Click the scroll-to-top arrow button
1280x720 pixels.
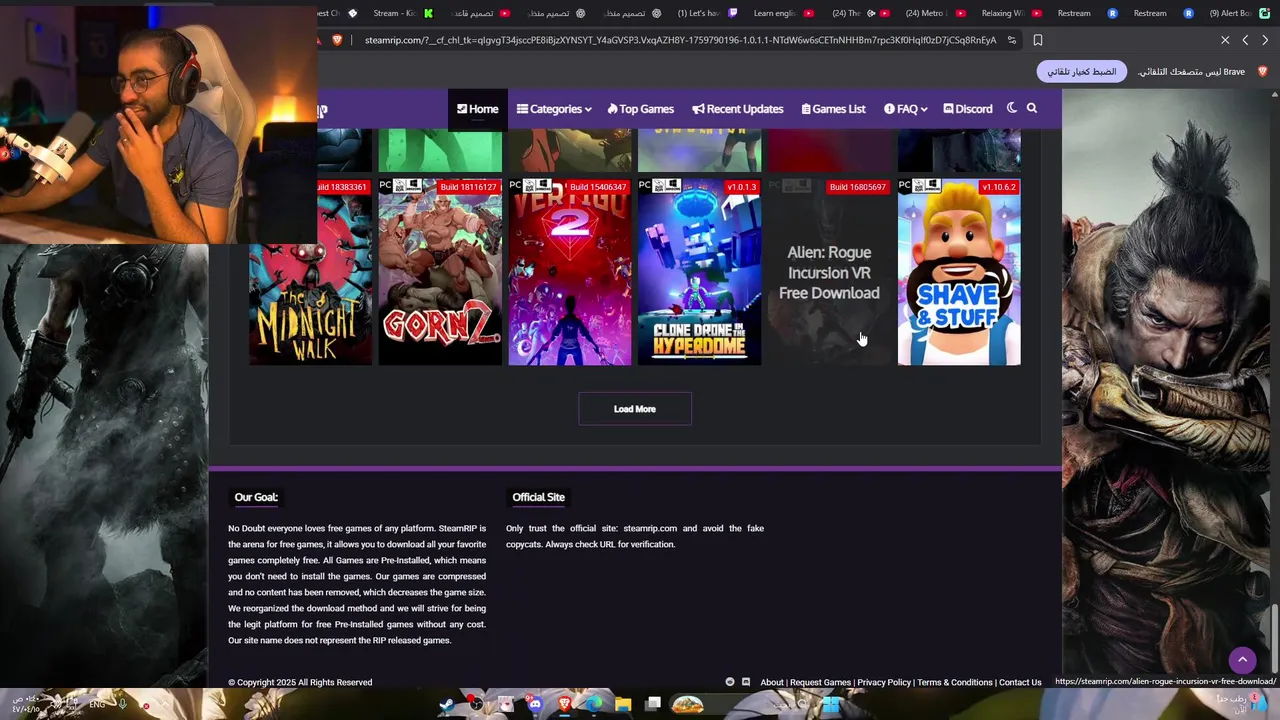[1242, 659]
